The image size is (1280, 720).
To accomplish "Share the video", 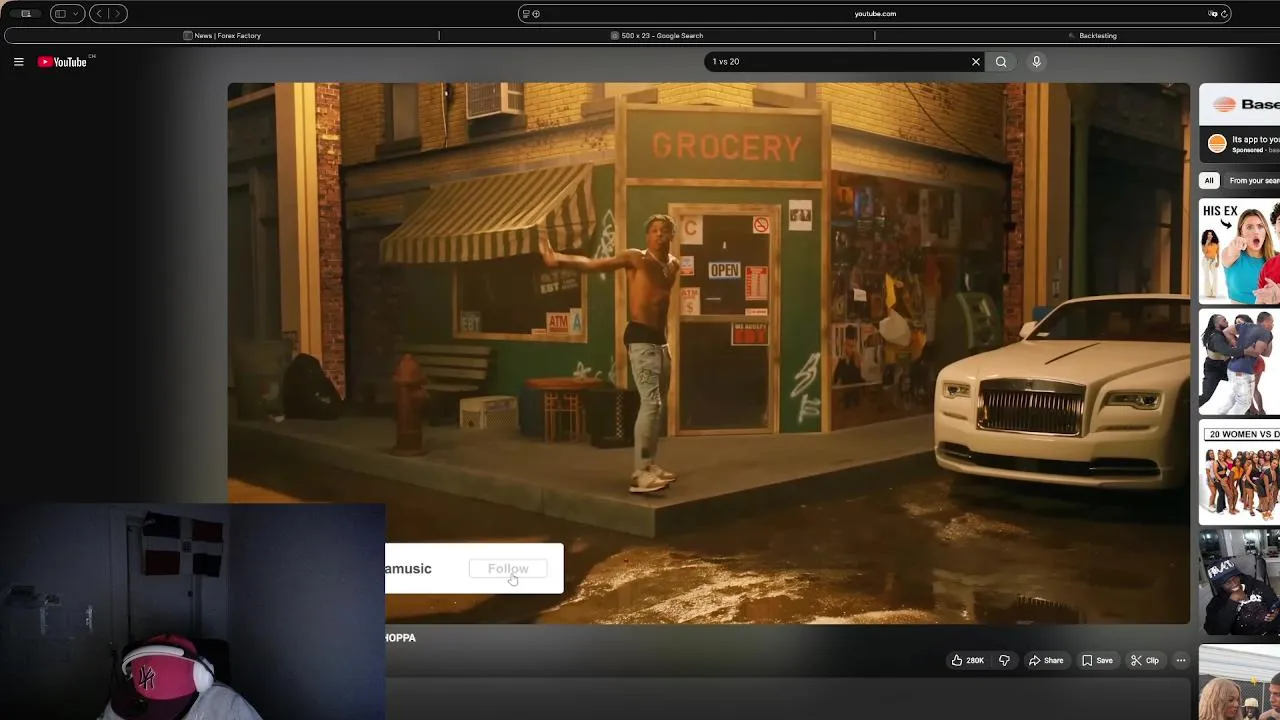I will click(1046, 660).
